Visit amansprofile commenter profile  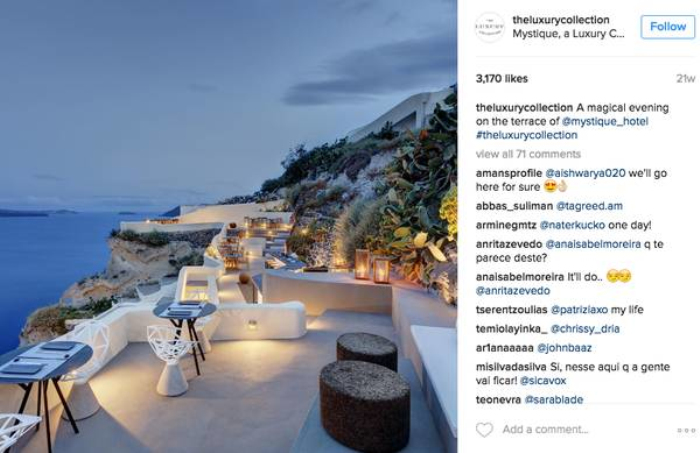tap(509, 173)
